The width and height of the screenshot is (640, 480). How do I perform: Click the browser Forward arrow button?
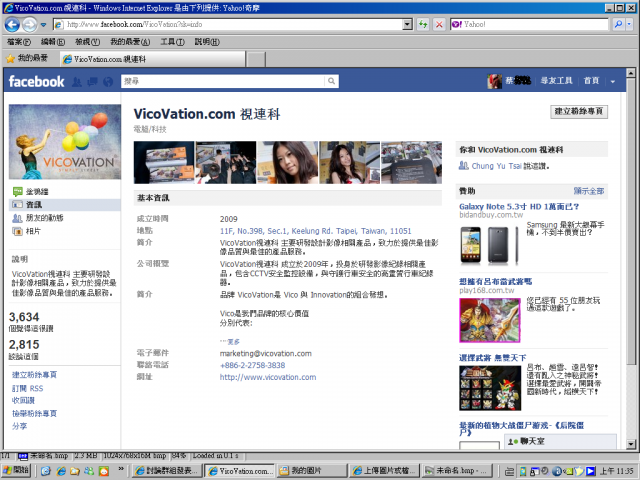29,24
